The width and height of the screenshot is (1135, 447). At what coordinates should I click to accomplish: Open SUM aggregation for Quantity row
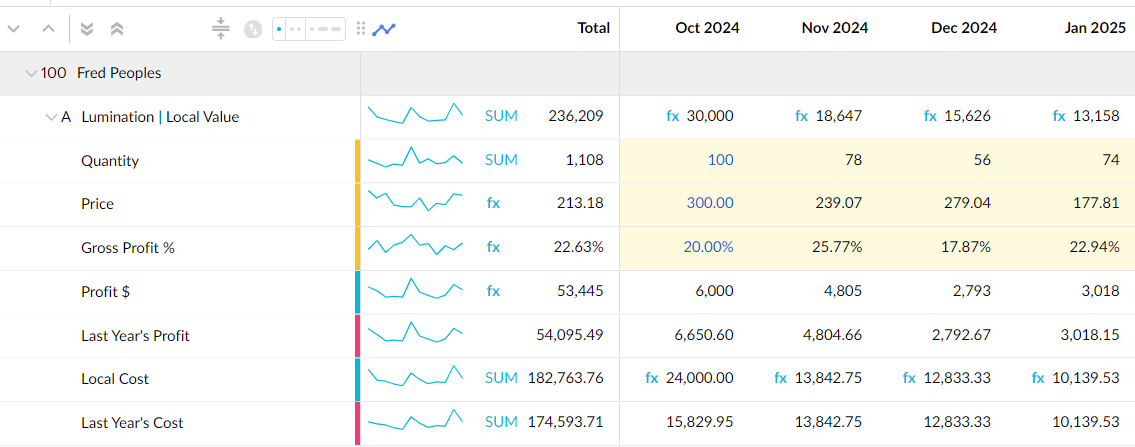(x=501, y=160)
